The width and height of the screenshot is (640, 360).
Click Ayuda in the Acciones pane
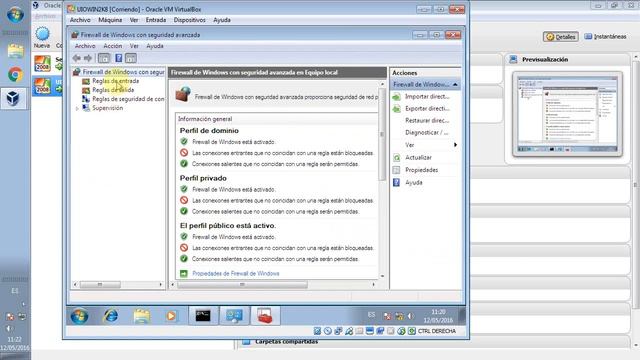(x=413, y=182)
